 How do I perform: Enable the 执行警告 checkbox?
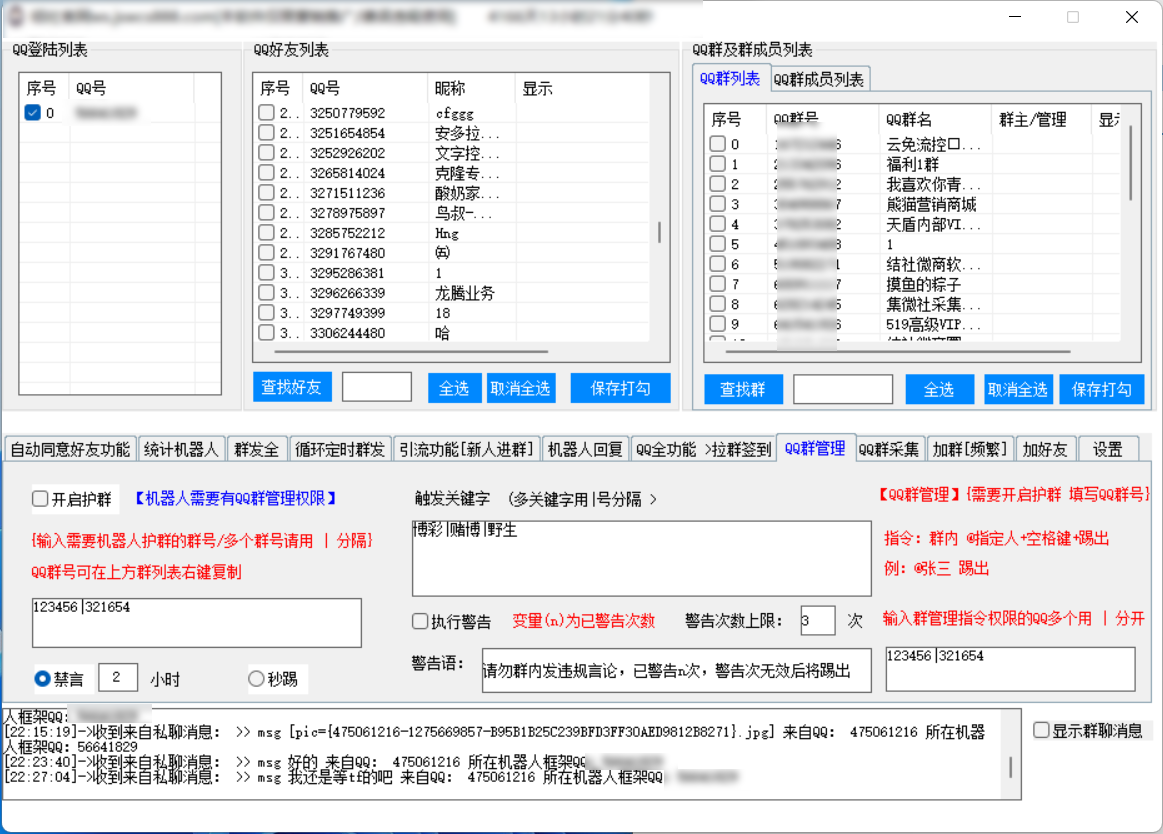(x=420, y=622)
